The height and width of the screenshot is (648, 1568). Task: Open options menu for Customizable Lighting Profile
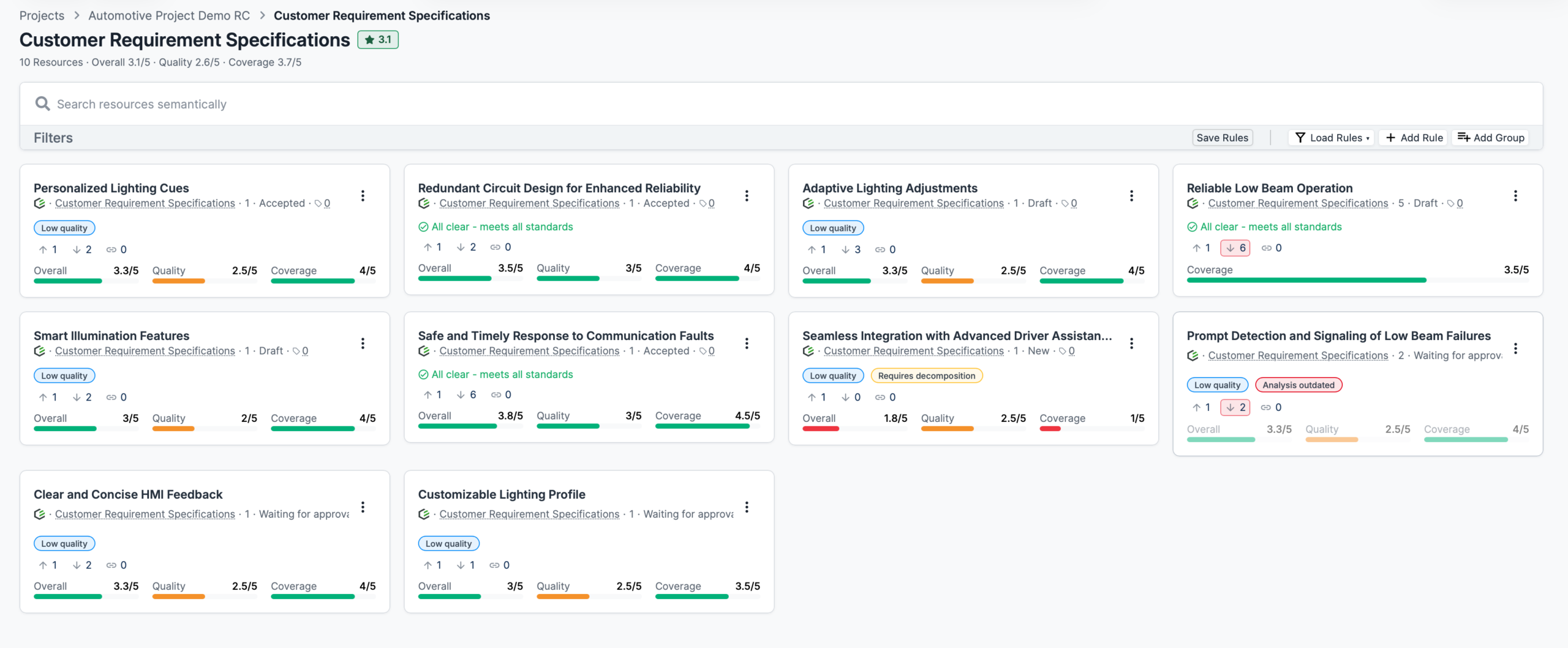747,507
